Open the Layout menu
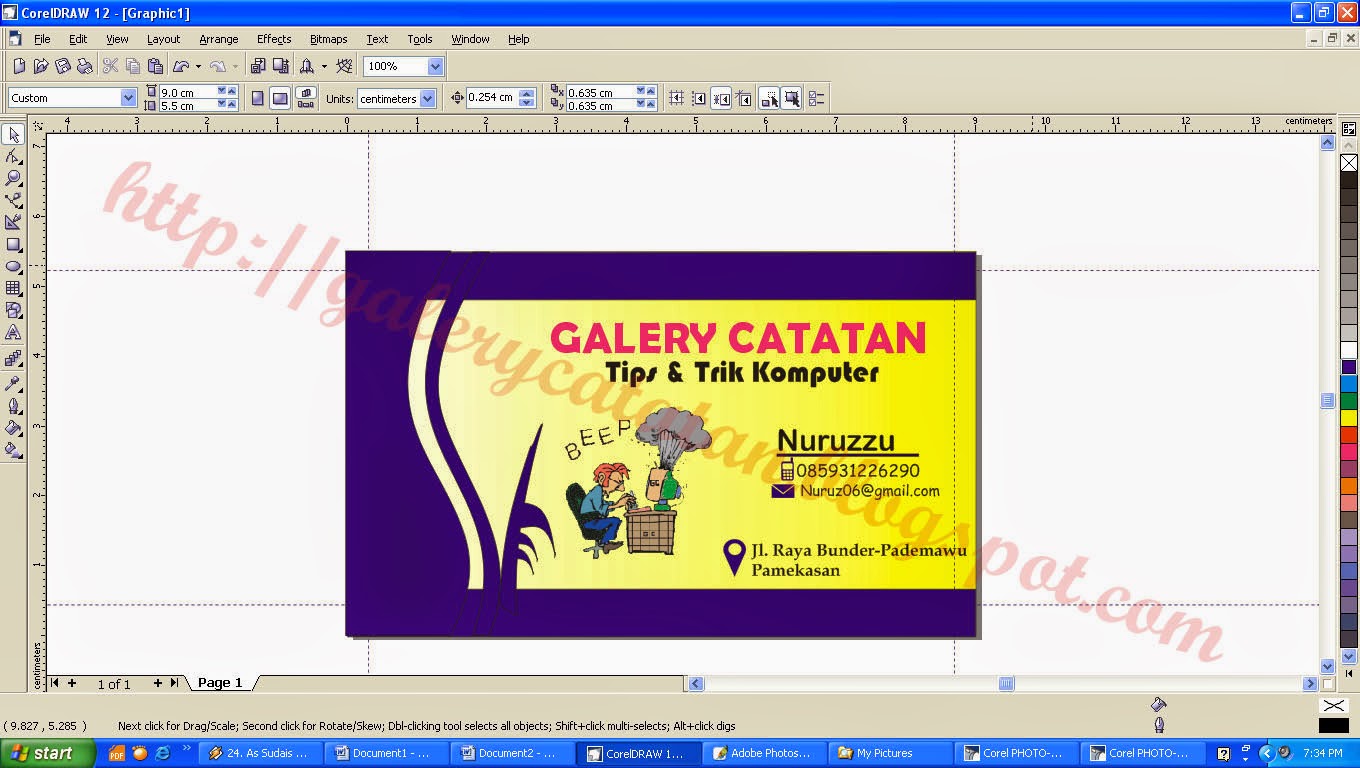 coord(163,39)
